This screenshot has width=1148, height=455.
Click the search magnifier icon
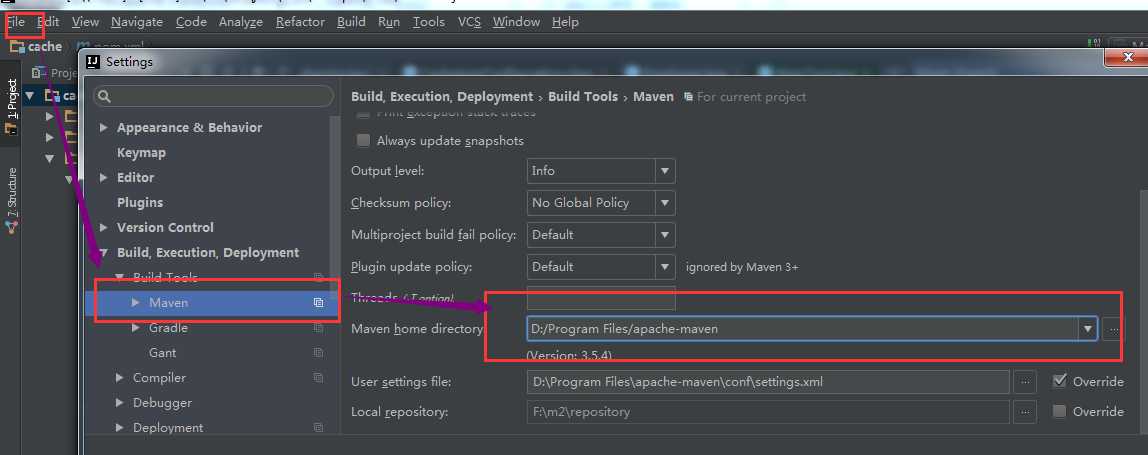(104, 96)
